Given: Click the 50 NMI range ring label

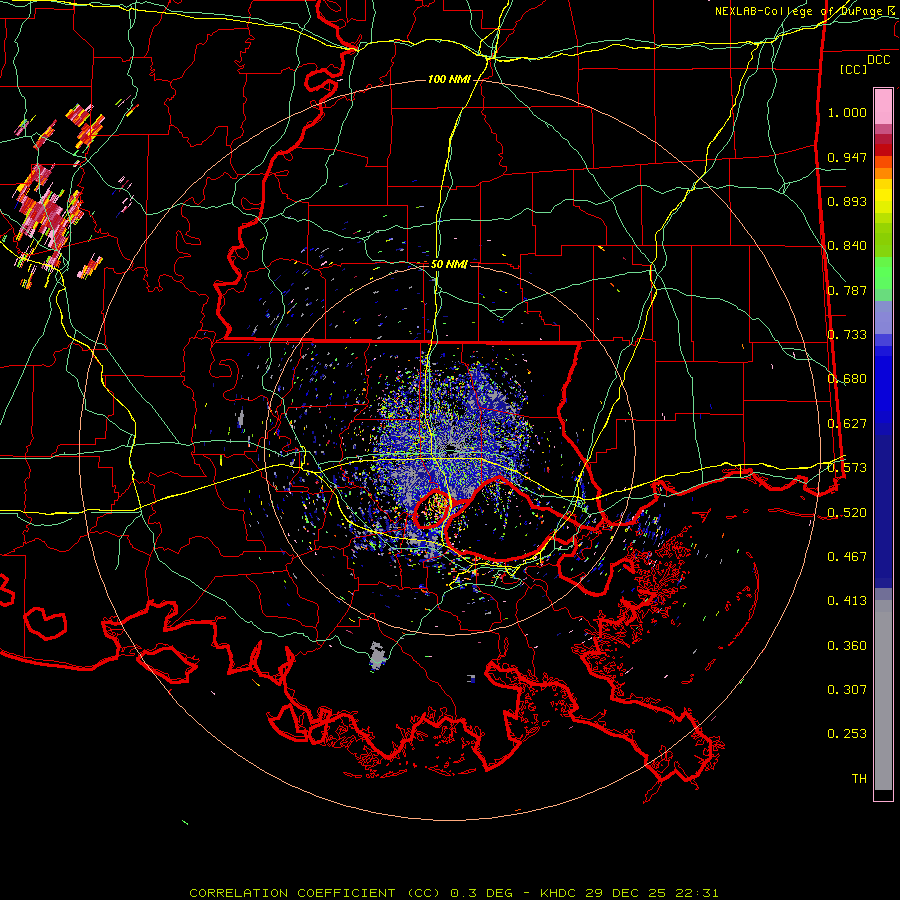Looking at the screenshot, I should coord(449,264).
